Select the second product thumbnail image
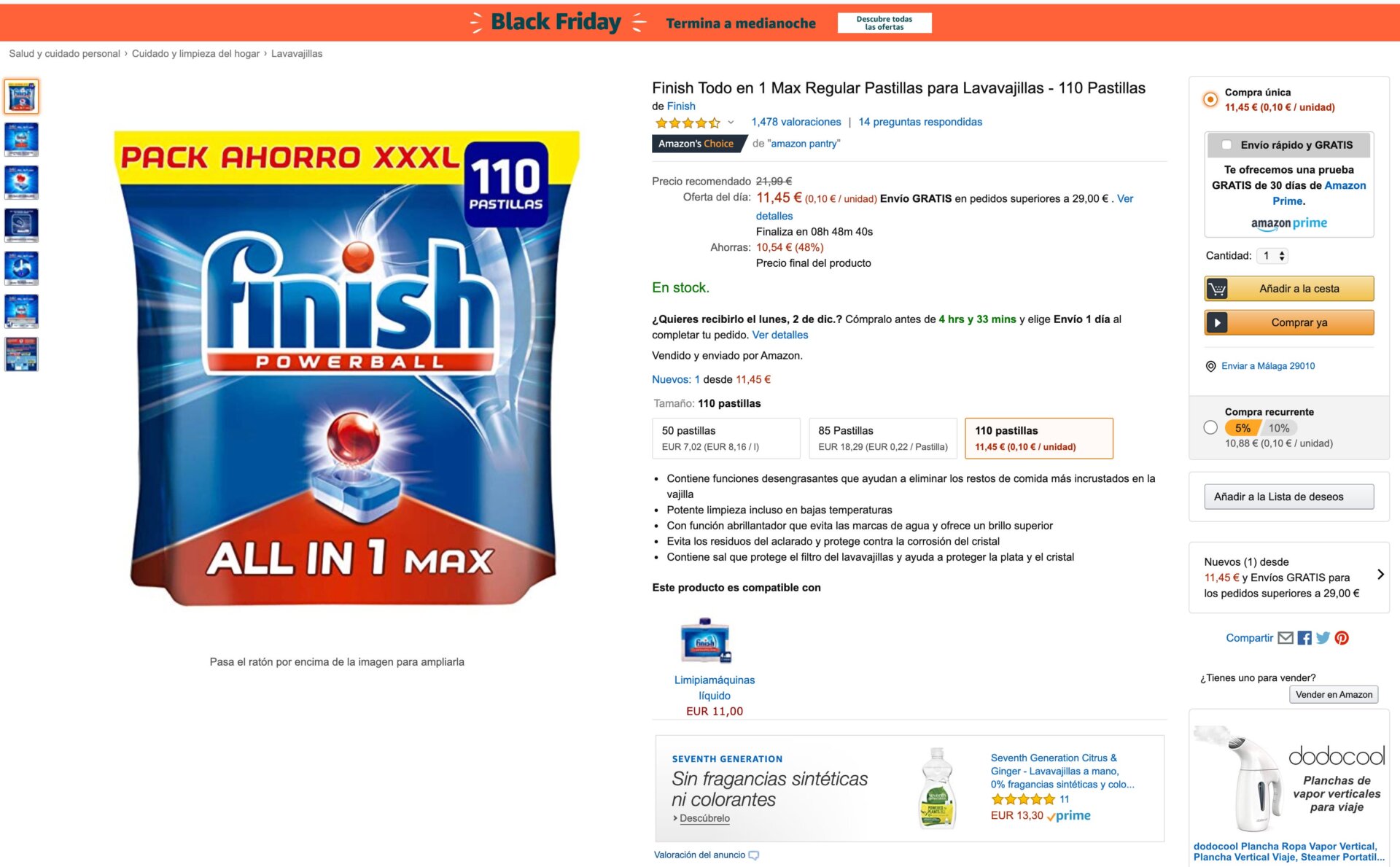Viewport: 1400px width, 867px height. point(21,139)
